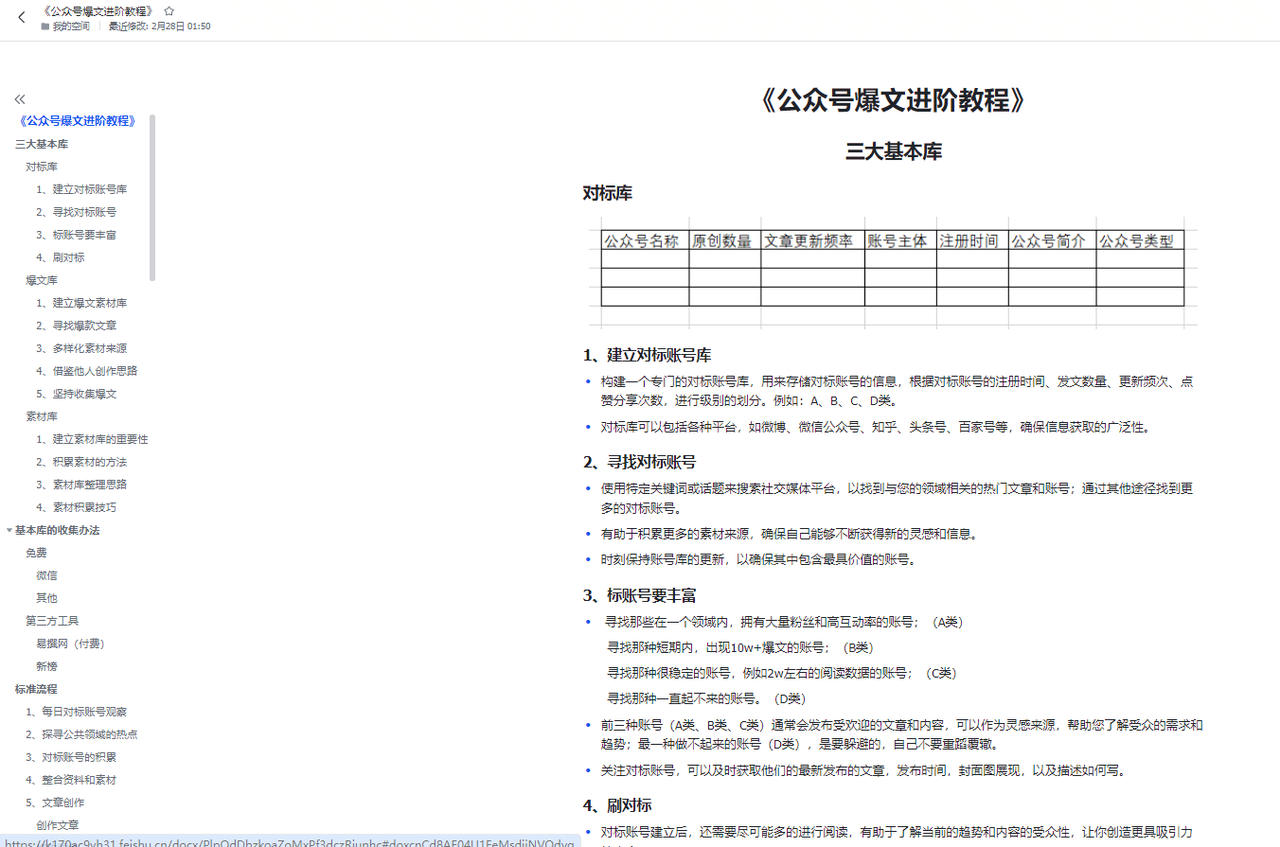Go to outline entry 3、对标账号的积累
The height and width of the screenshot is (847, 1280).
pyautogui.click(x=71, y=757)
